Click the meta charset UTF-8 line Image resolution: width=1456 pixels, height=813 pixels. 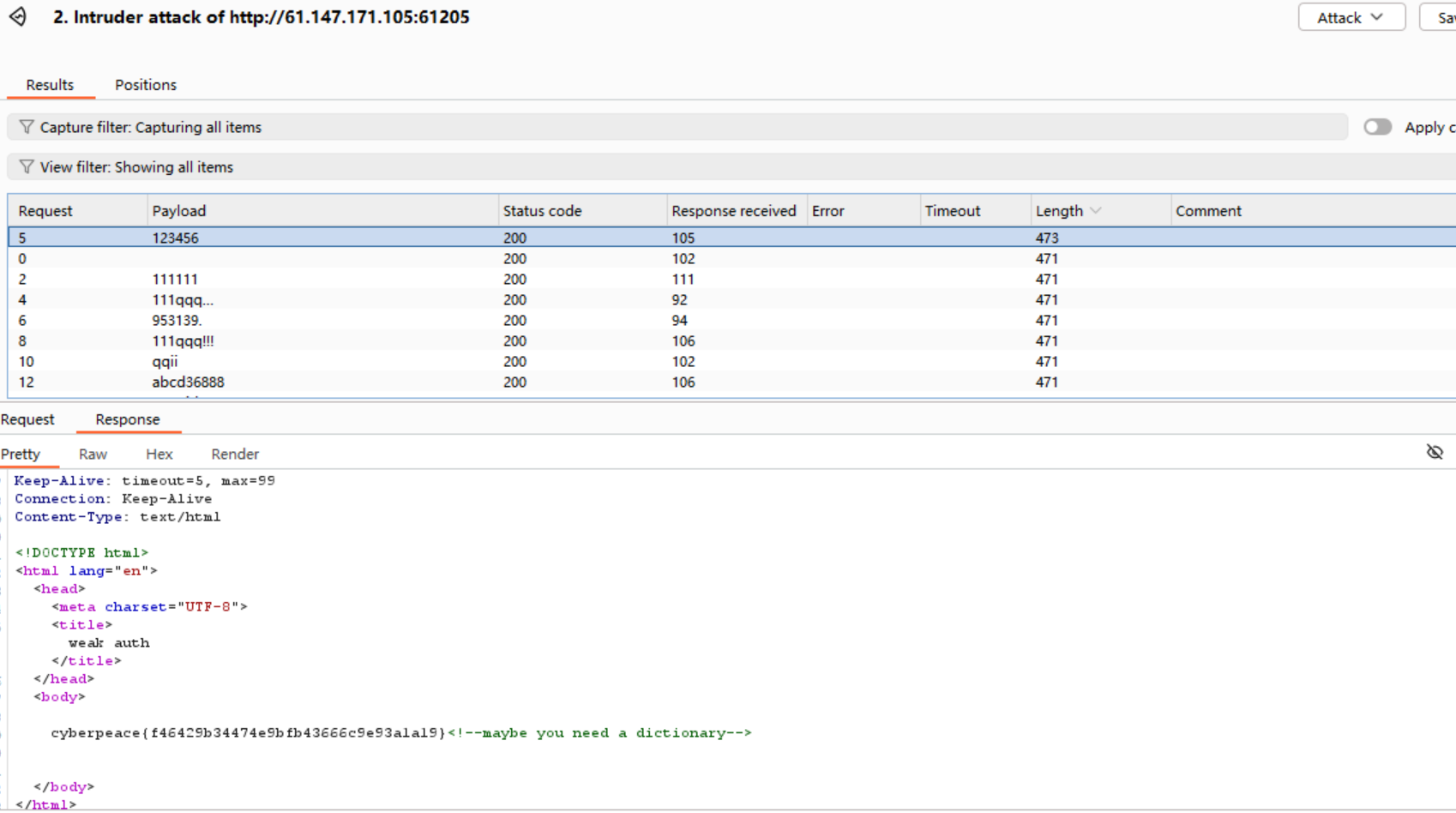(x=149, y=606)
